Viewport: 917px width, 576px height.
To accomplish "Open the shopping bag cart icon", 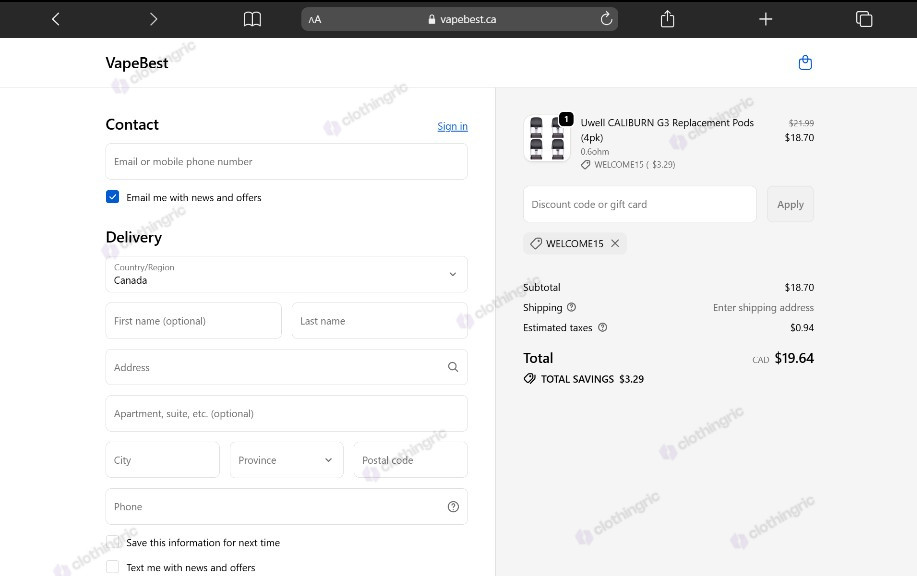I will coord(805,63).
